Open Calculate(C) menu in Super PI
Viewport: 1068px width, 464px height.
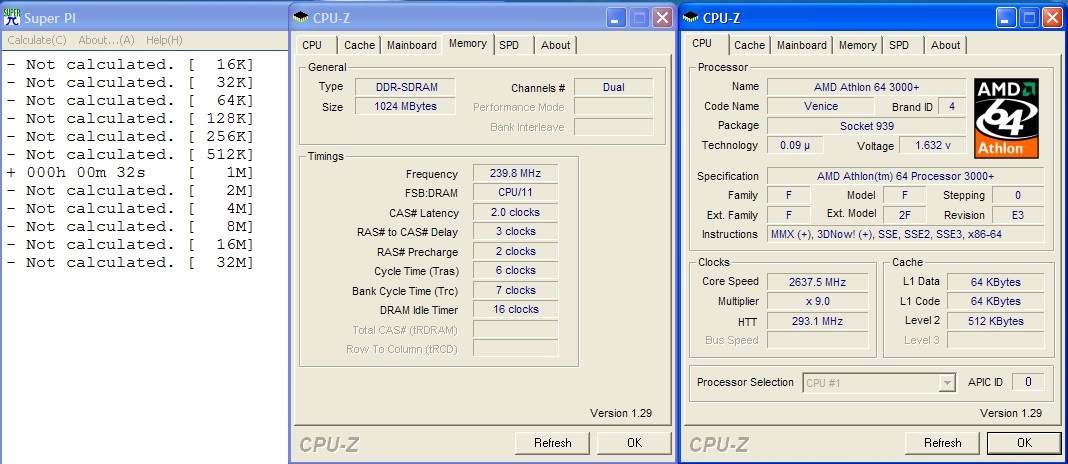[37, 40]
